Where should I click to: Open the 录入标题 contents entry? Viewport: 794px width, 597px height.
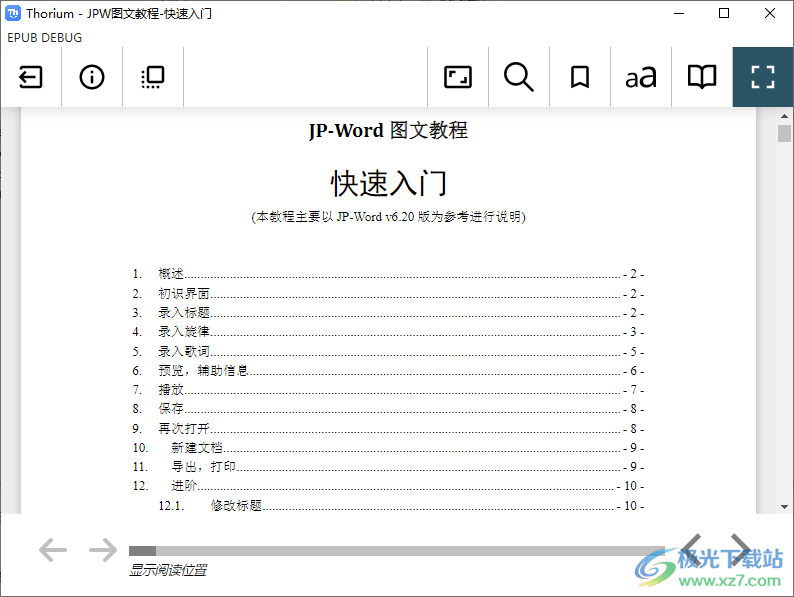pyautogui.click(x=388, y=313)
